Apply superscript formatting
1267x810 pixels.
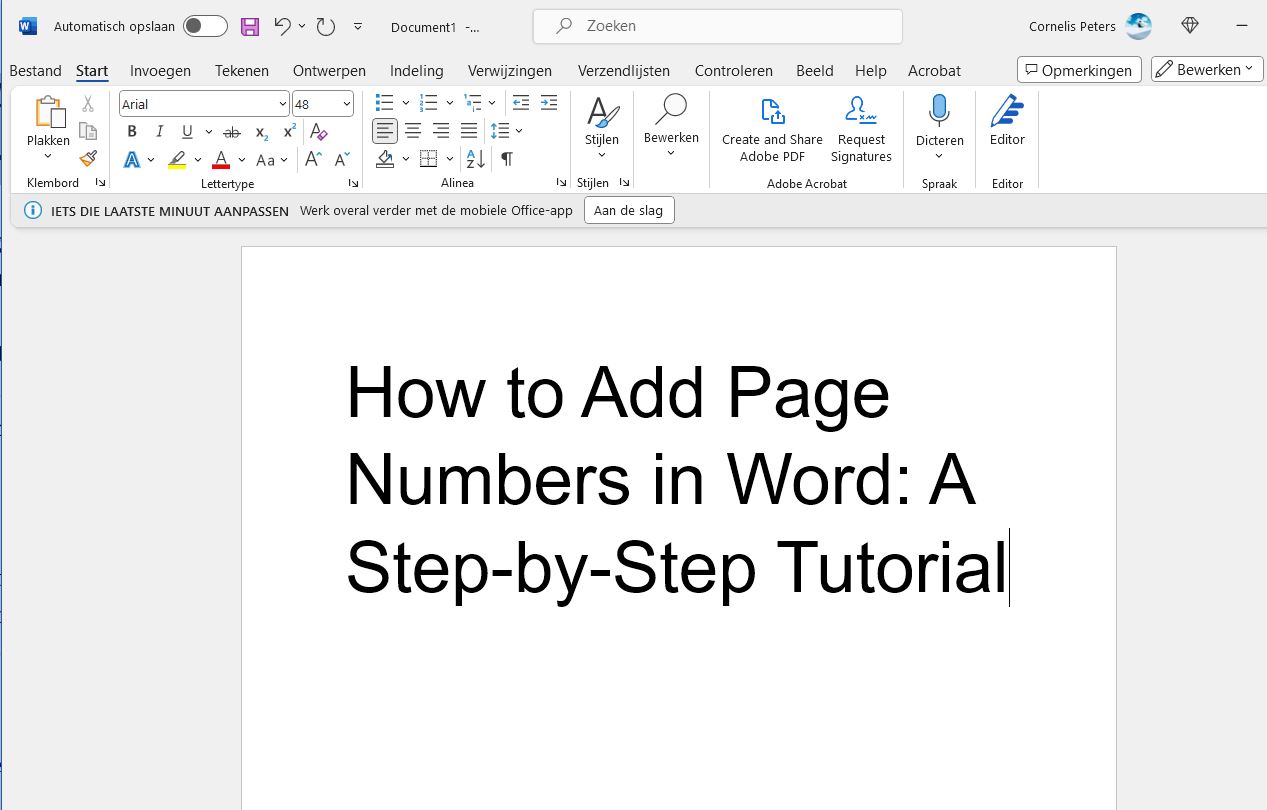(x=288, y=129)
